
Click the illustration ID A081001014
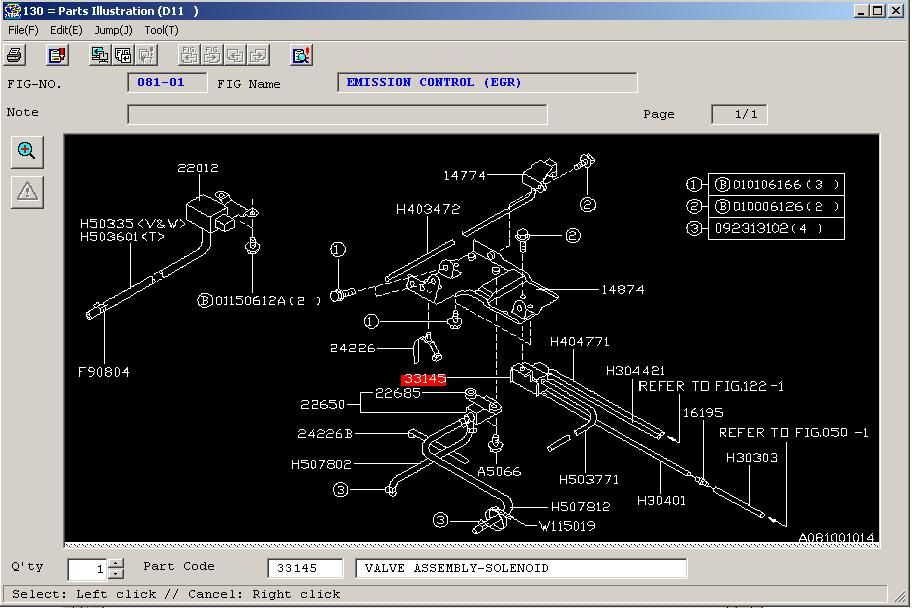tap(836, 538)
